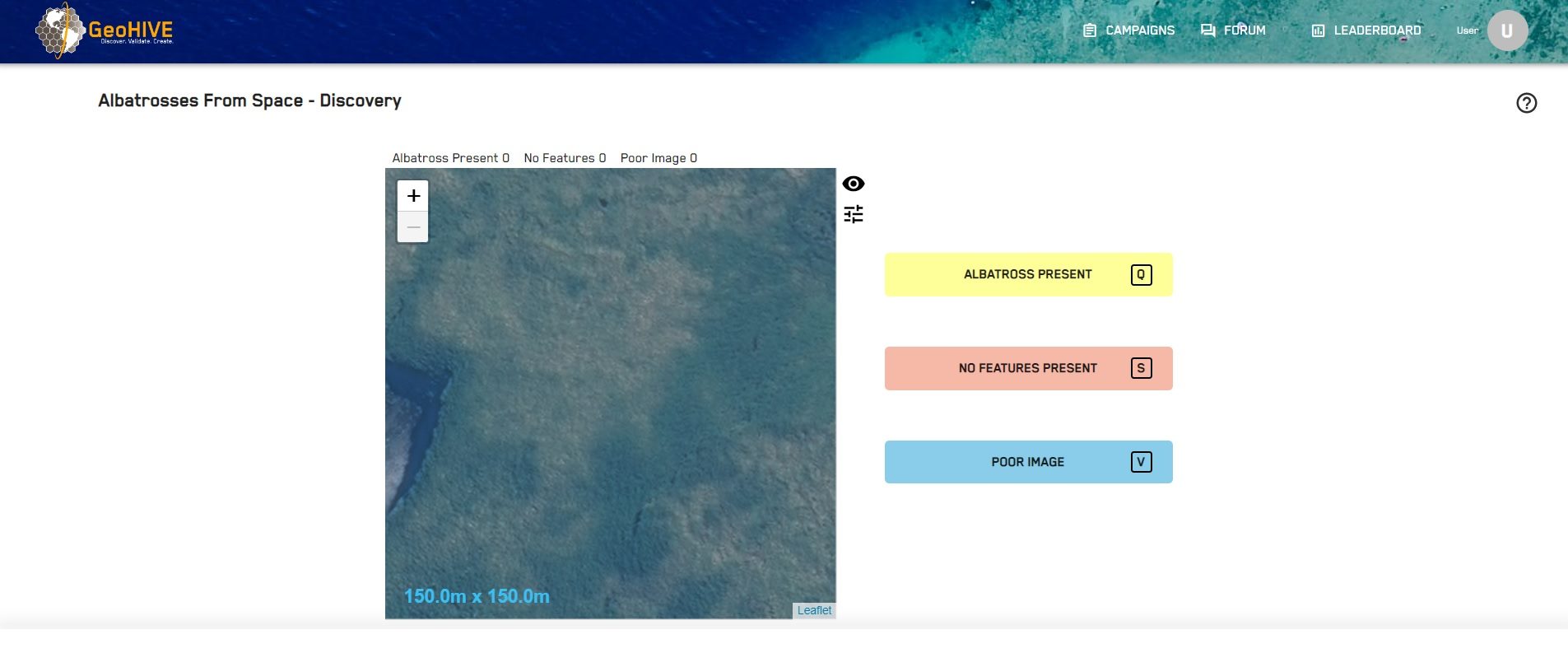This screenshot has width=1568, height=653.
Task: Click the GeoHIVE globe logo
Action: pos(59,30)
